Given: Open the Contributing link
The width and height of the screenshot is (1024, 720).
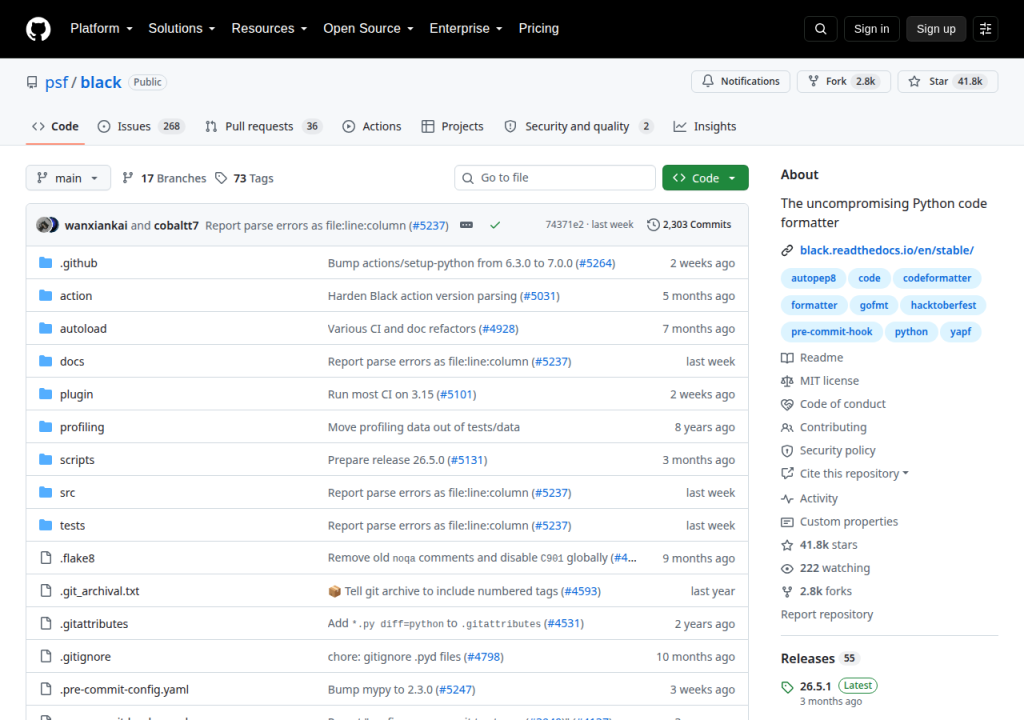Looking at the screenshot, I should [833, 427].
